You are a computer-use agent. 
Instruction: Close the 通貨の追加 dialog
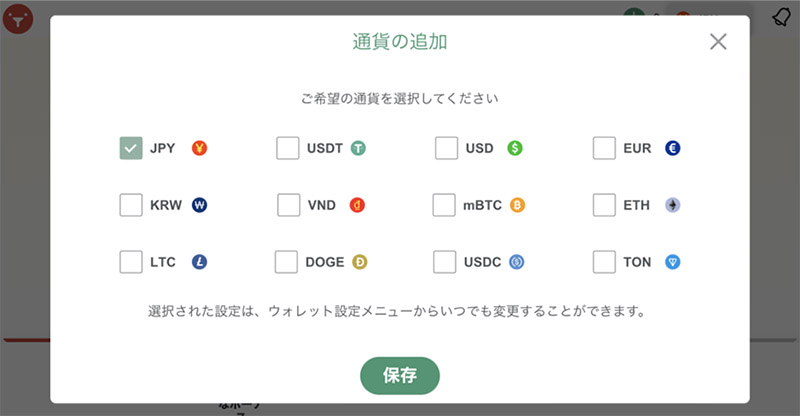[718, 41]
